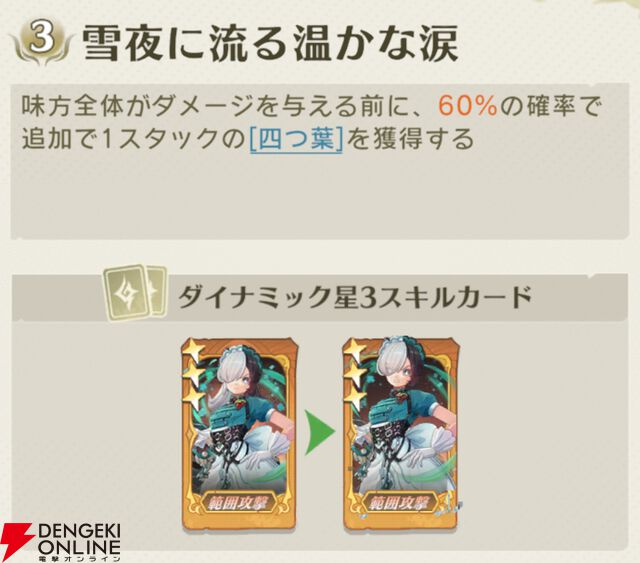The height and width of the screenshot is (563, 640).
Task: Open the [四つ葉] keyword link
Action: pyautogui.click(x=296, y=139)
